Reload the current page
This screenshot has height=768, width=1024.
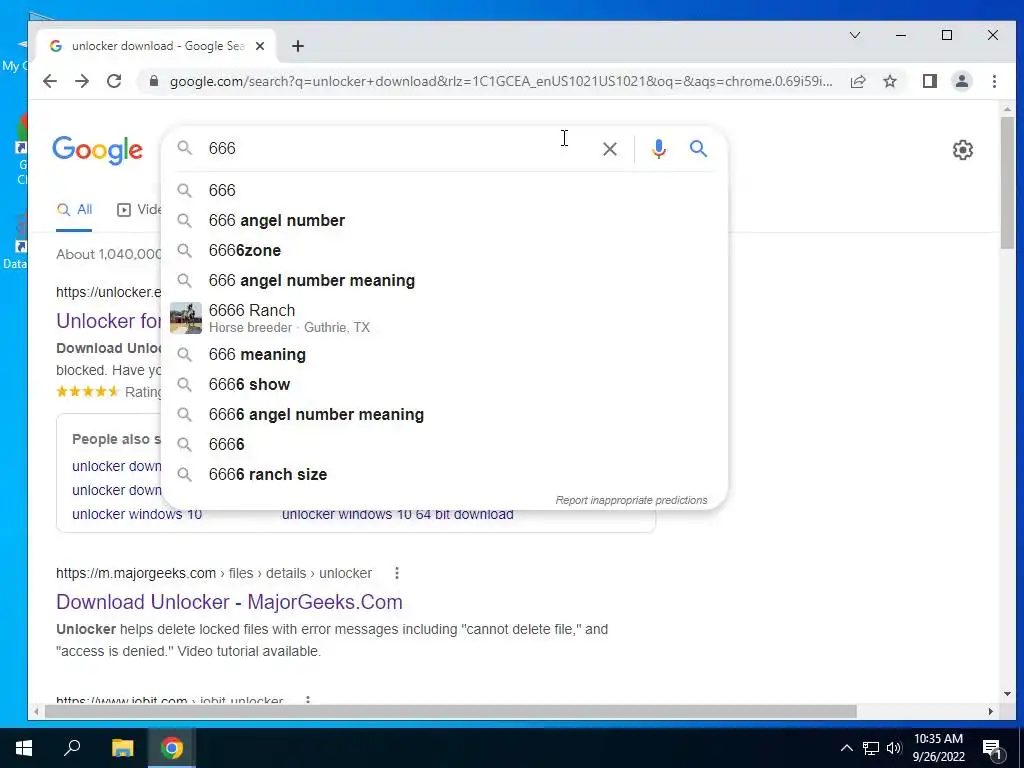pos(114,81)
